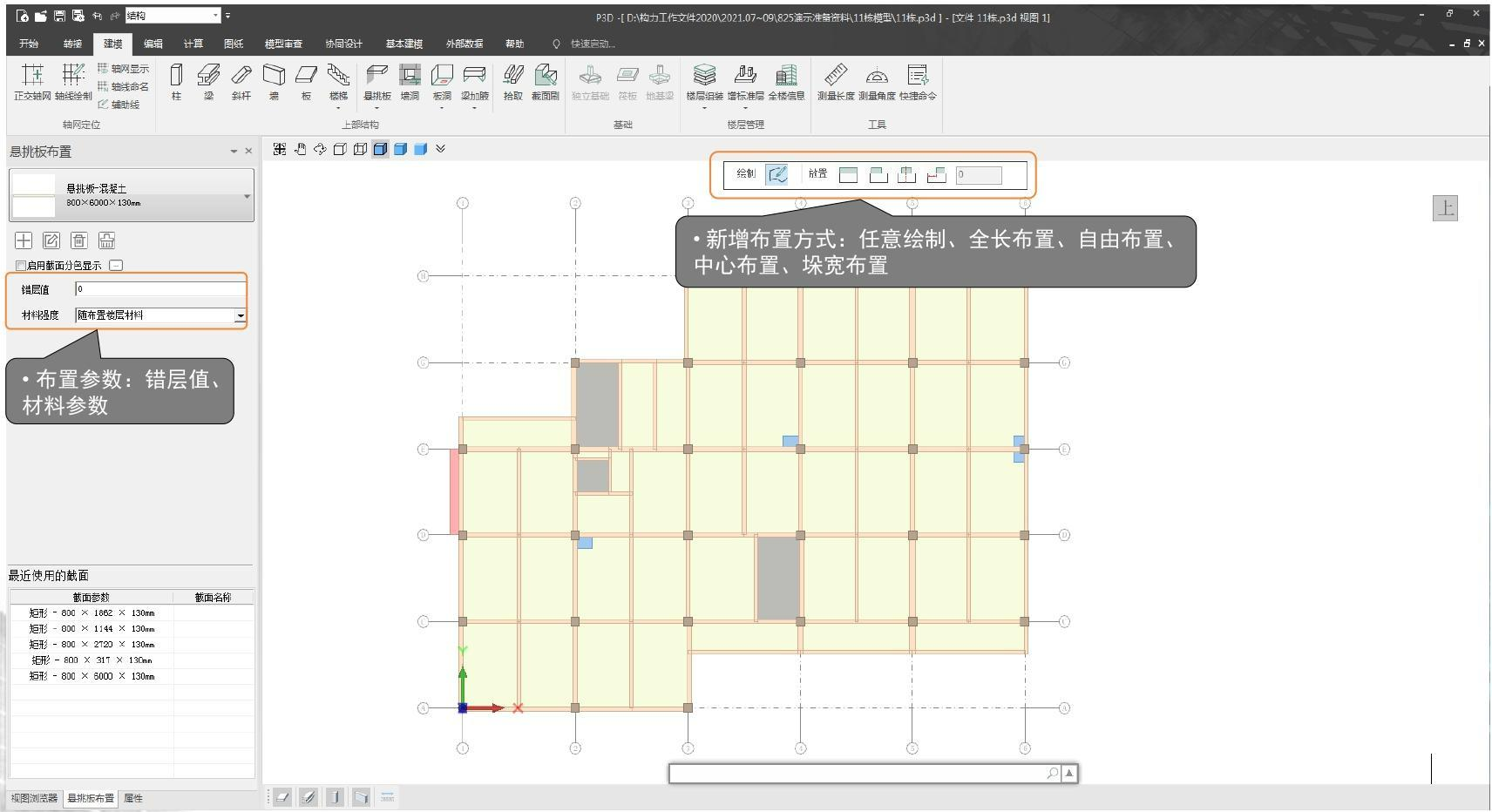Open the 属性 tab at panel bottom
1492x812 pixels.
point(133,798)
